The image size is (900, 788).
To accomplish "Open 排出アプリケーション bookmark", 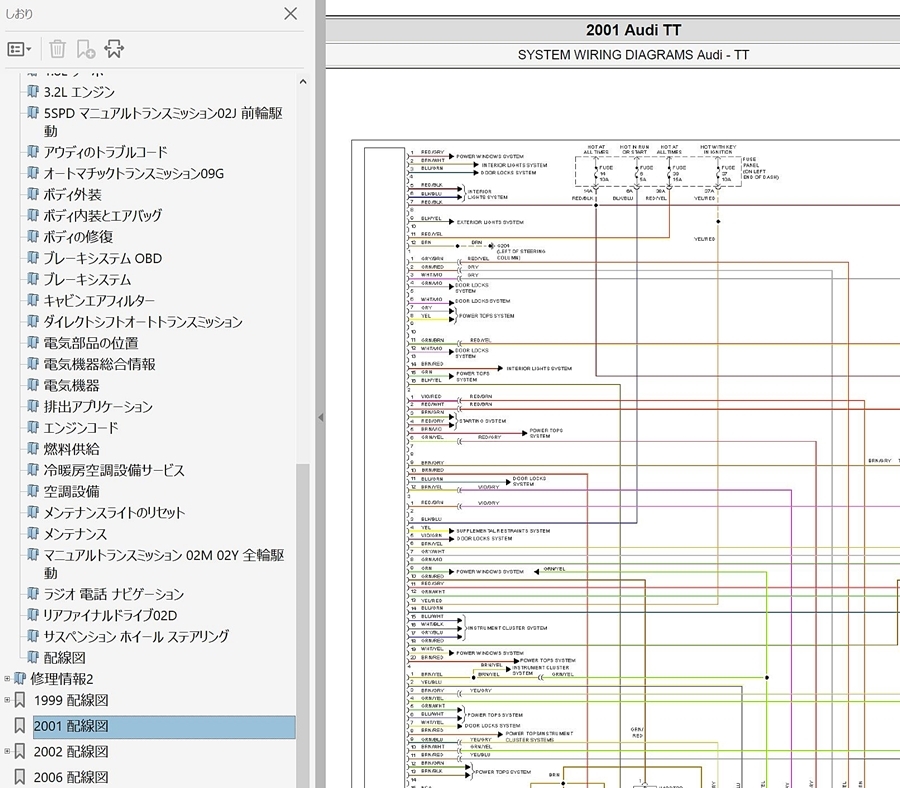I will click(98, 407).
